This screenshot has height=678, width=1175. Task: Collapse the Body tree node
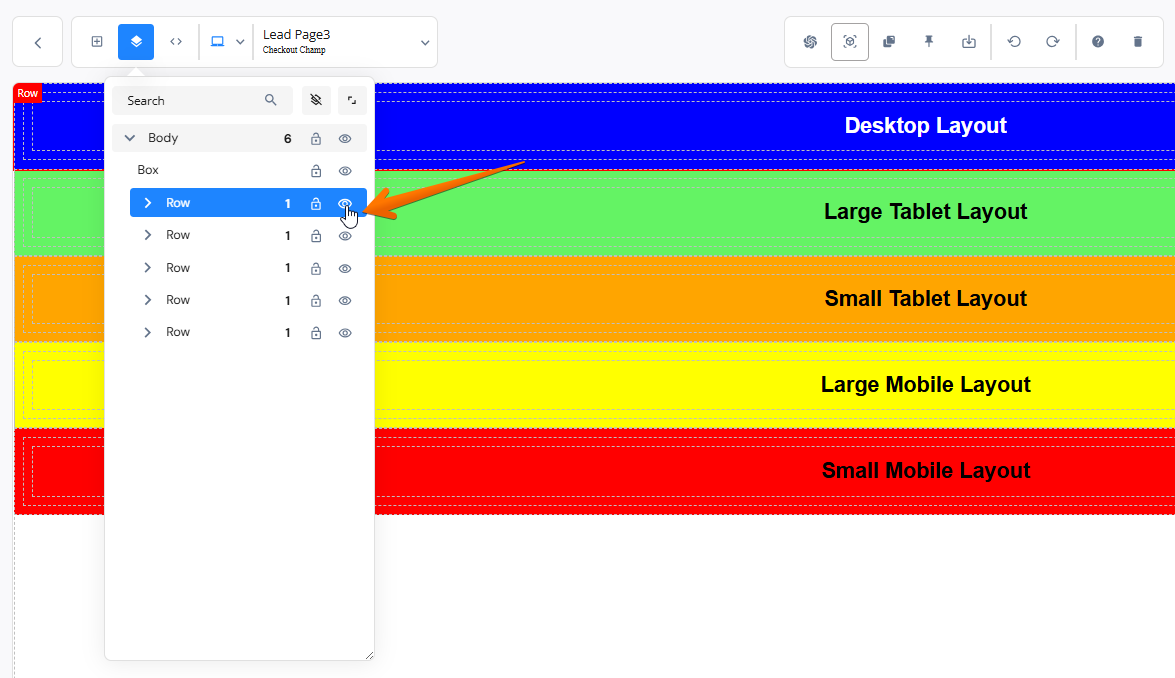129,139
